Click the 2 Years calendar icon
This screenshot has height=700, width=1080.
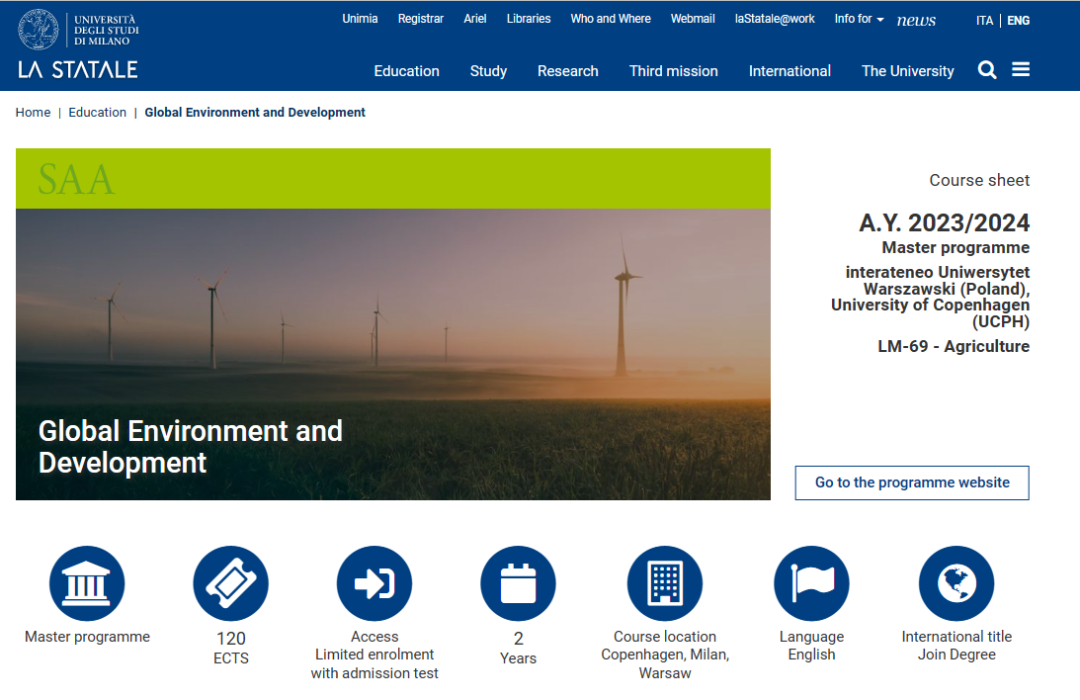click(518, 584)
